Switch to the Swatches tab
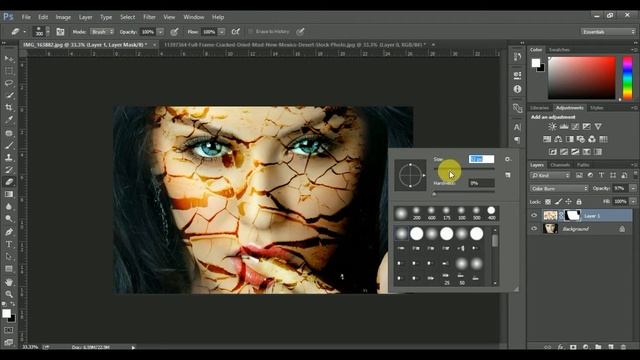The height and width of the screenshot is (360, 640). 559,50
